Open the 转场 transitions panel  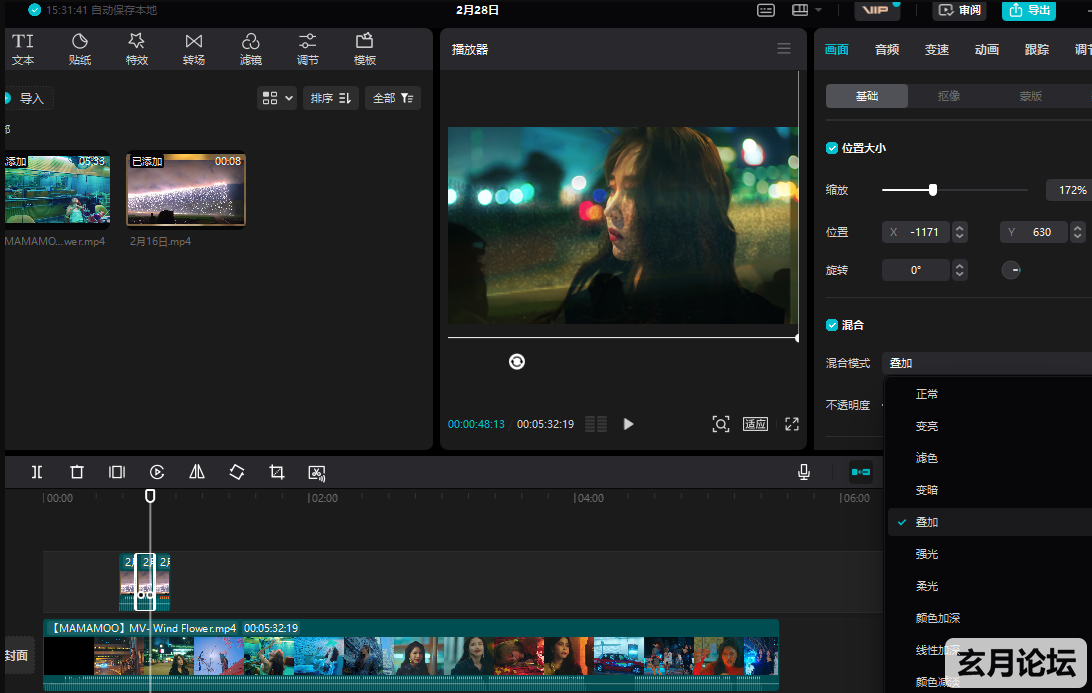pos(194,49)
